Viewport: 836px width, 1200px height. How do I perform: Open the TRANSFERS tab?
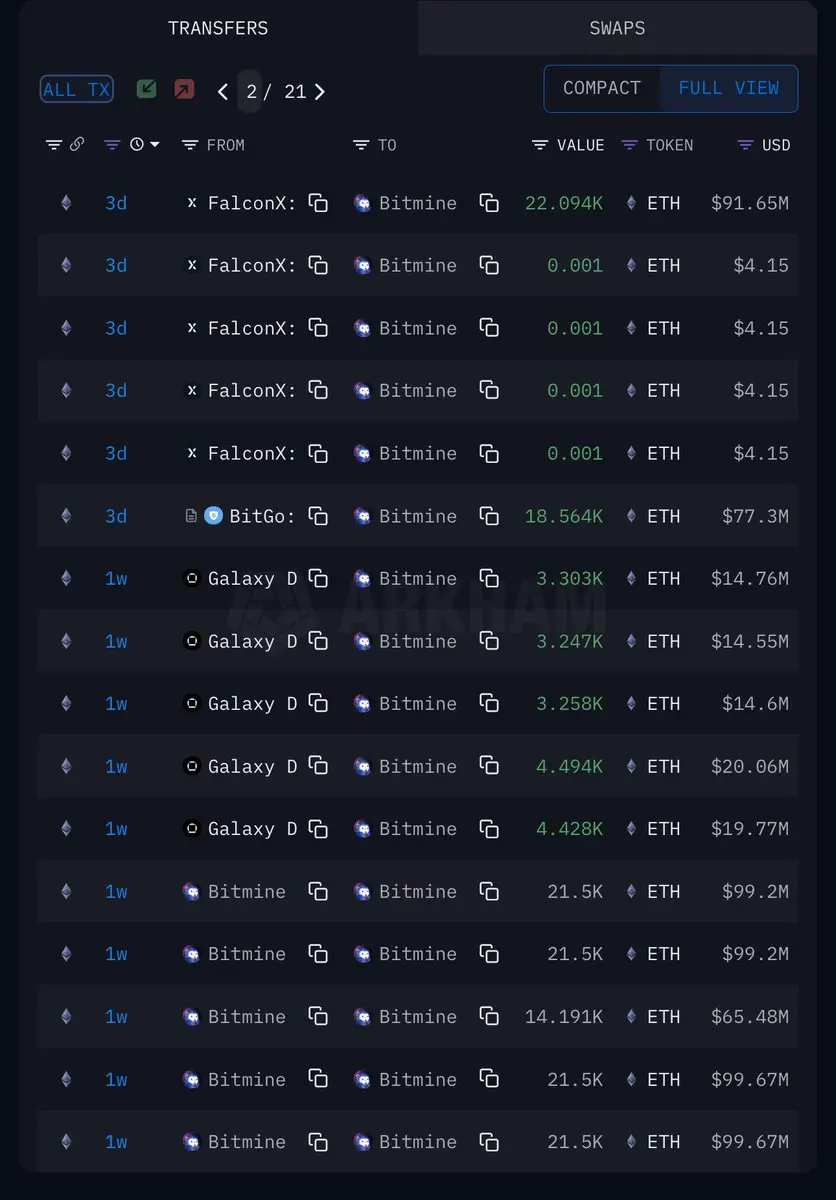[x=218, y=28]
